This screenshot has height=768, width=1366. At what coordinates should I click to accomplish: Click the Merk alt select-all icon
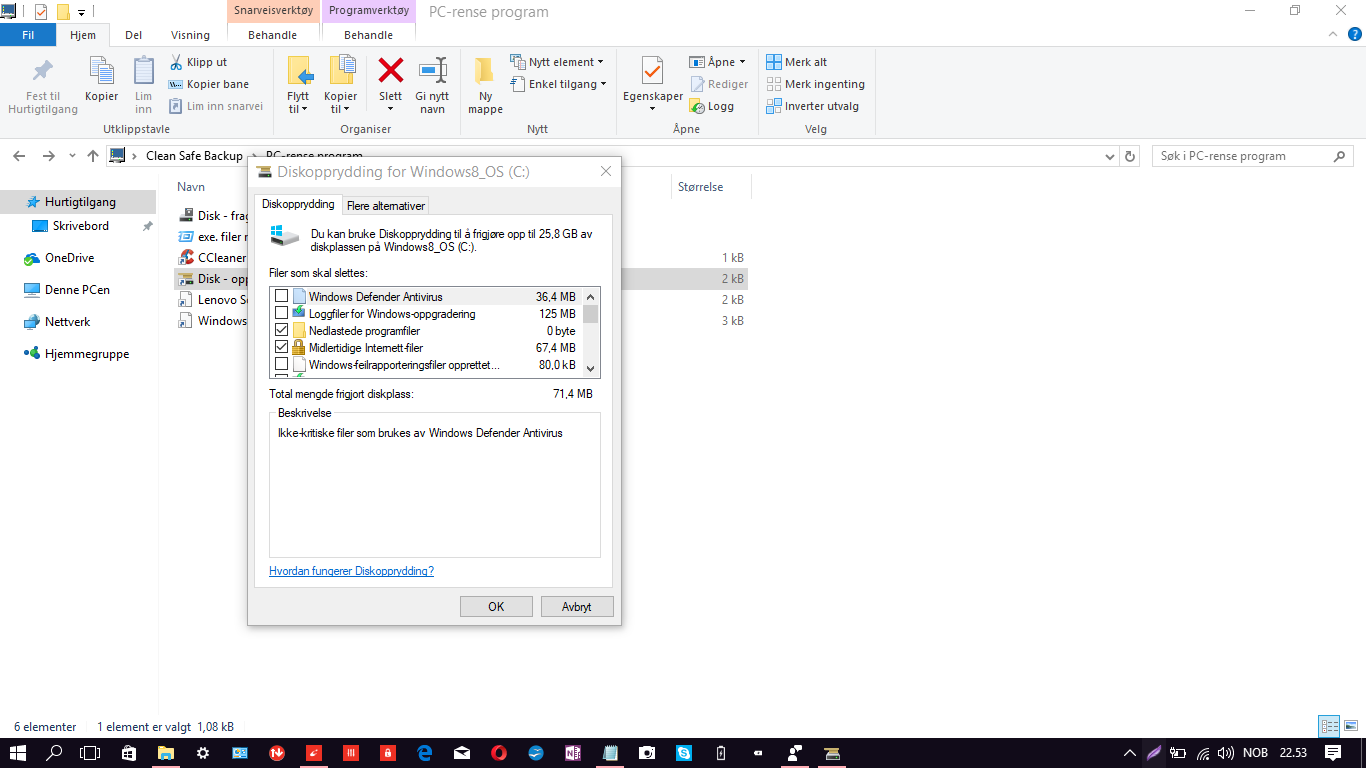pos(774,62)
